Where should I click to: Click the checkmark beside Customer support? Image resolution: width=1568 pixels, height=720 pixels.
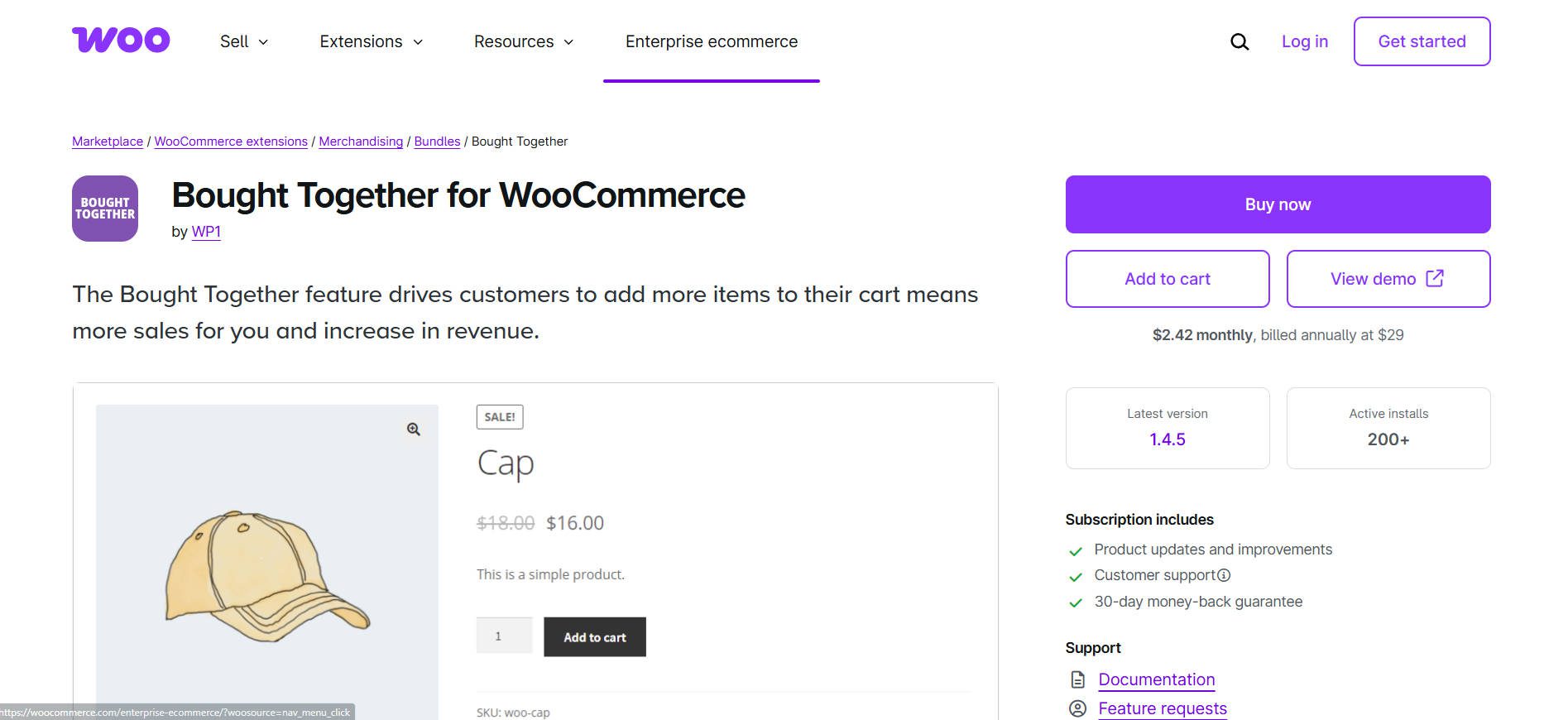[x=1077, y=575]
